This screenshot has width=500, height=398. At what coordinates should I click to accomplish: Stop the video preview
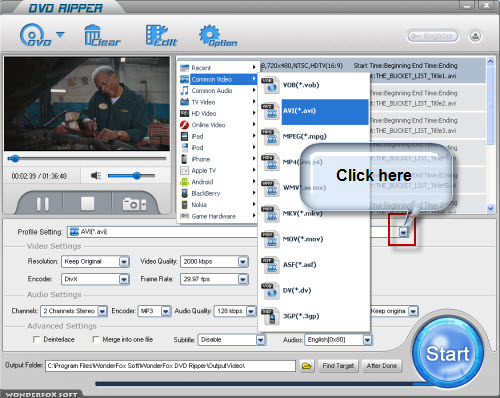tap(87, 203)
